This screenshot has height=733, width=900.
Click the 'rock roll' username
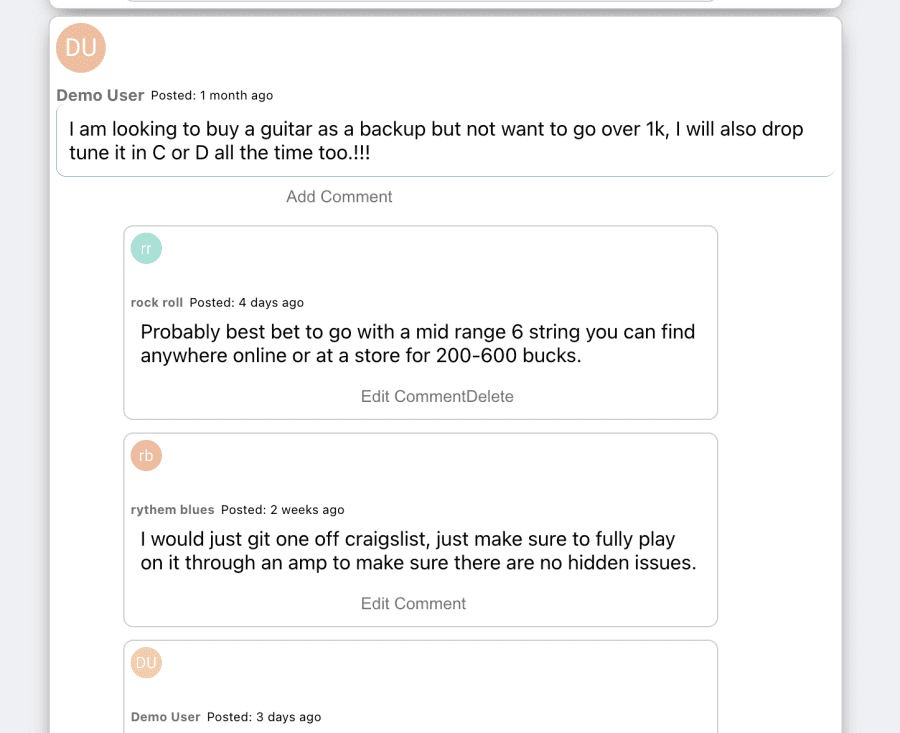(x=157, y=302)
